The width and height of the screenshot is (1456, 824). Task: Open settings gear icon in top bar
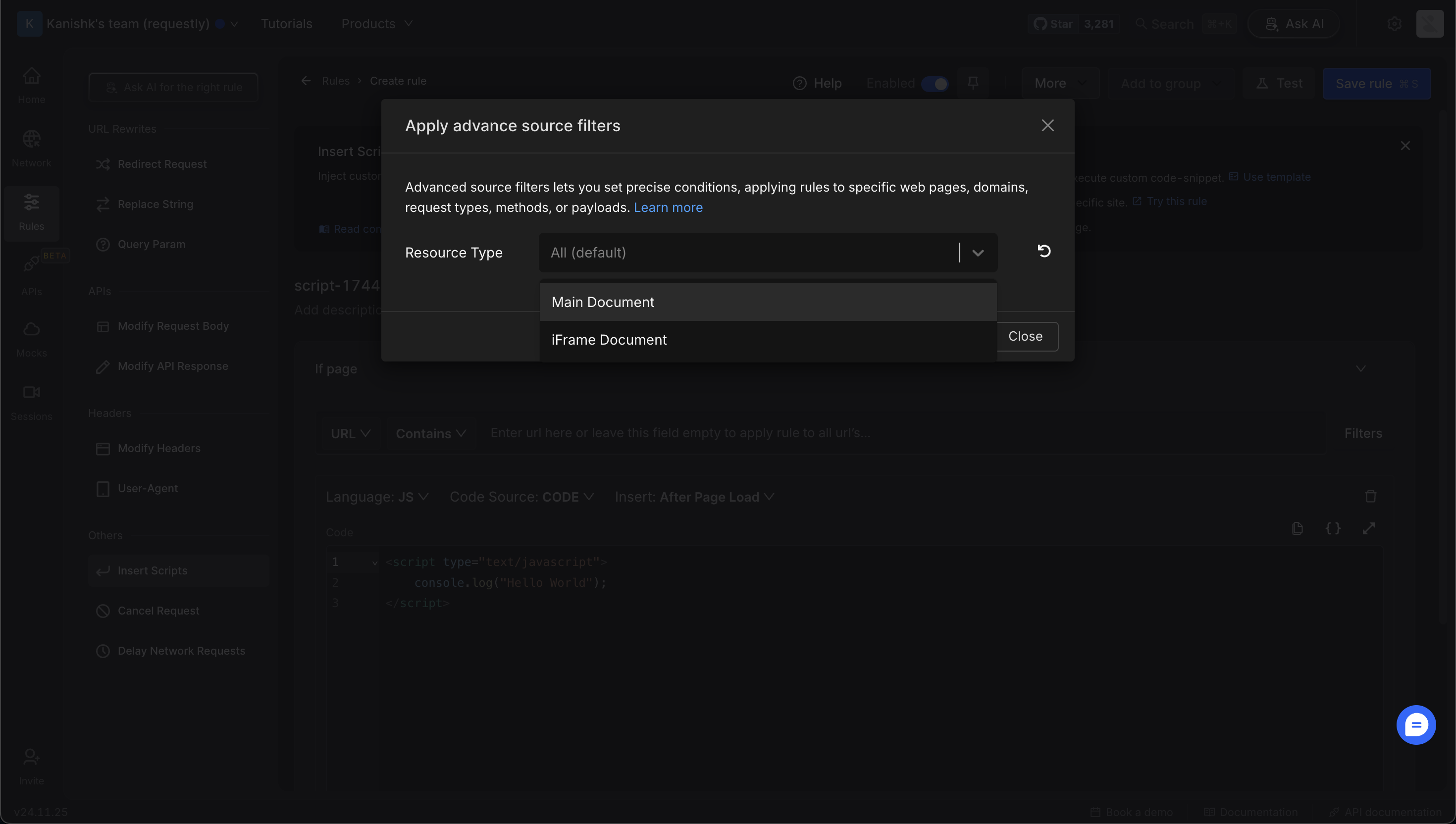[1394, 24]
